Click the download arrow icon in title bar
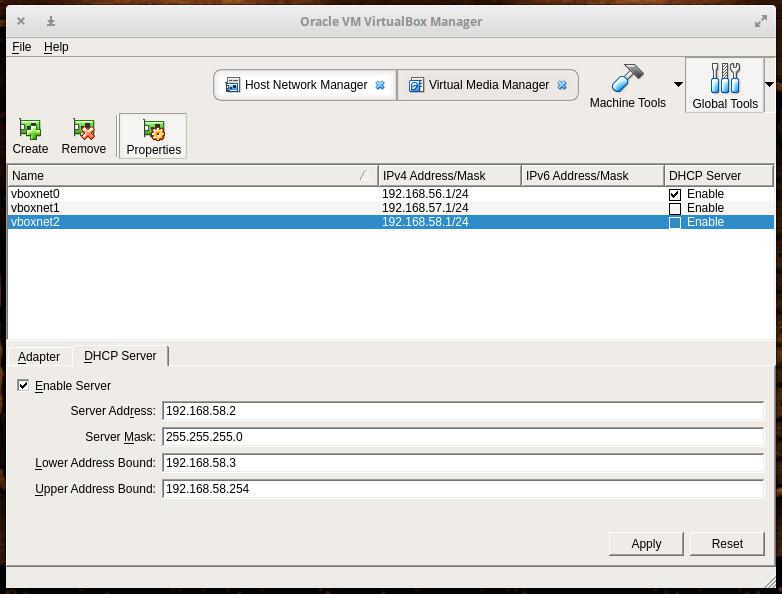Screen dimensions: 782x594 coord(51,21)
